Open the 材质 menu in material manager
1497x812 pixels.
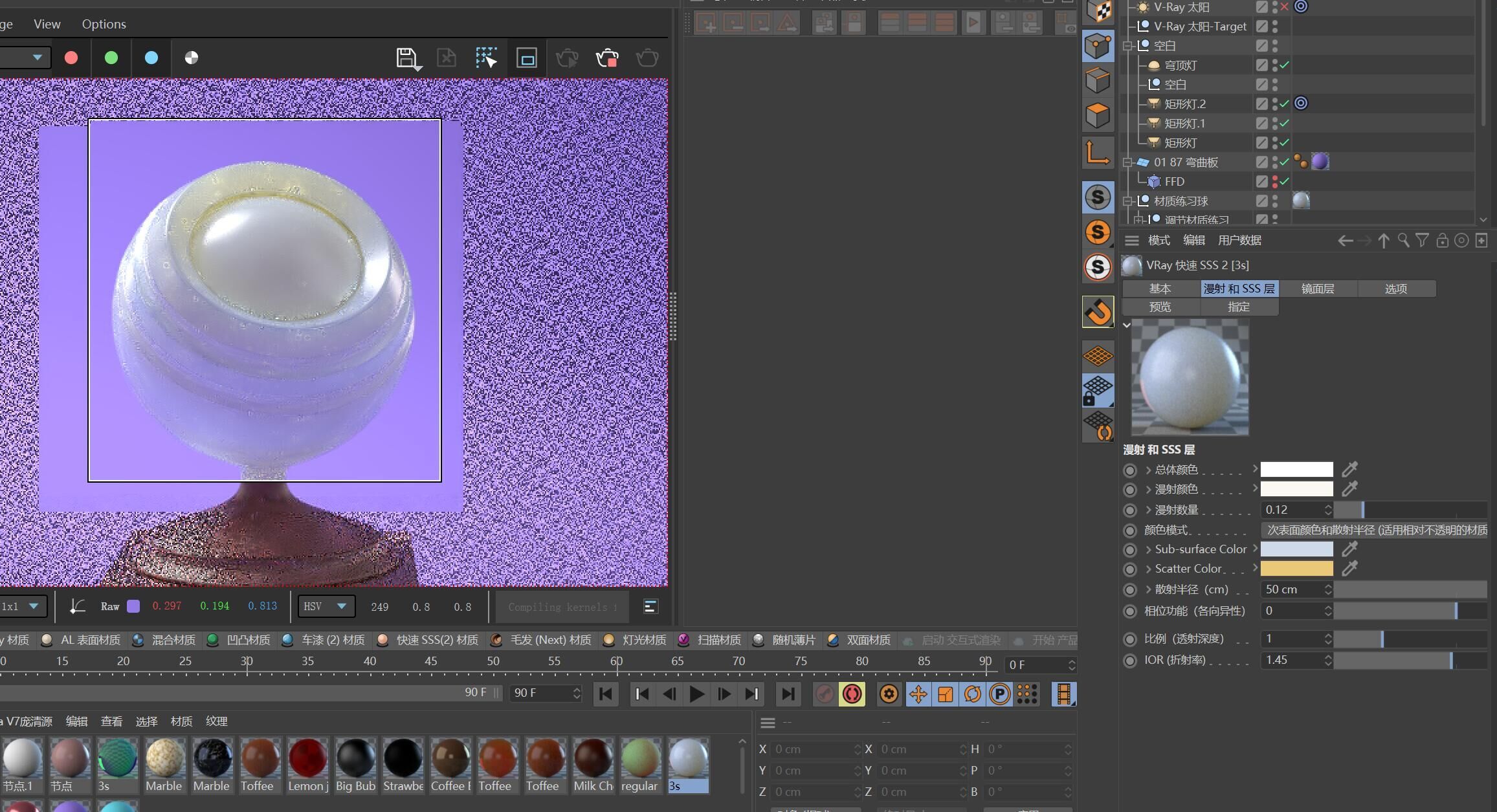tap(181, 721)
